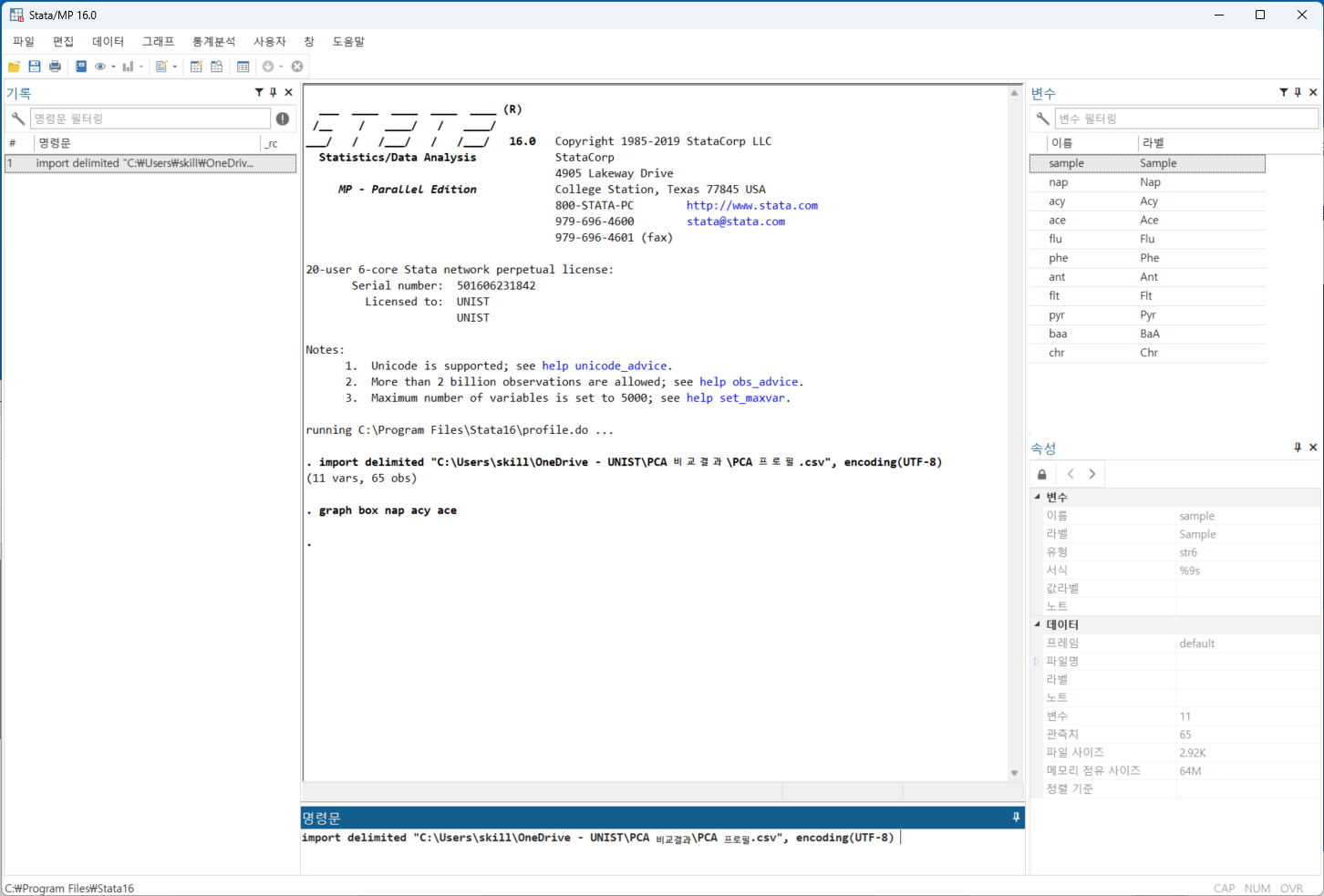Open the More button dropdown arrow
1324x896 pixels.
(281, 67)
